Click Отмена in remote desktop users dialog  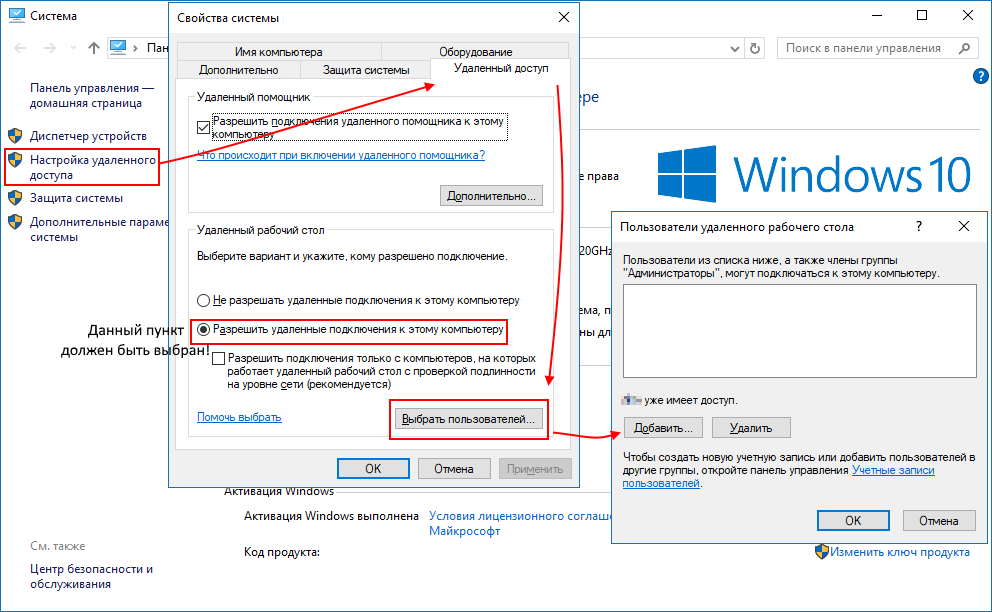939,520
